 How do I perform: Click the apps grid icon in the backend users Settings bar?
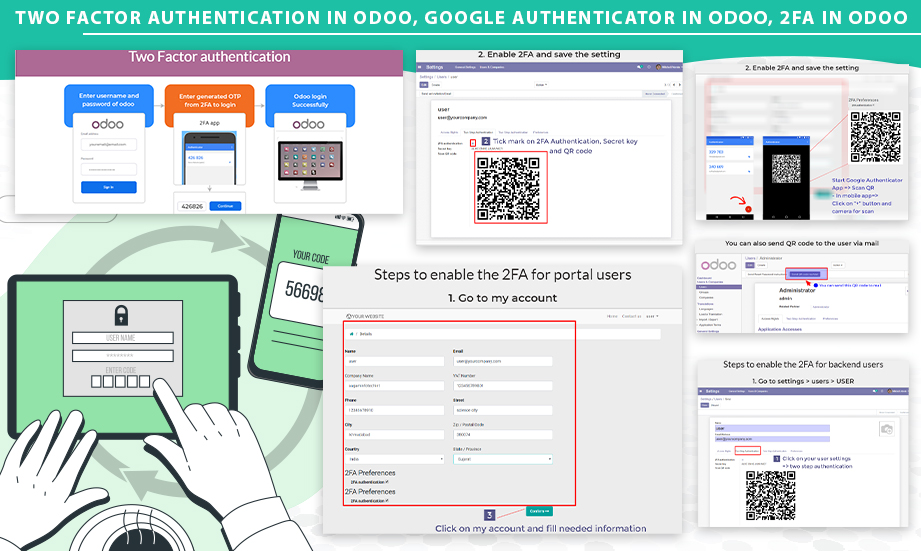(701, 391)
